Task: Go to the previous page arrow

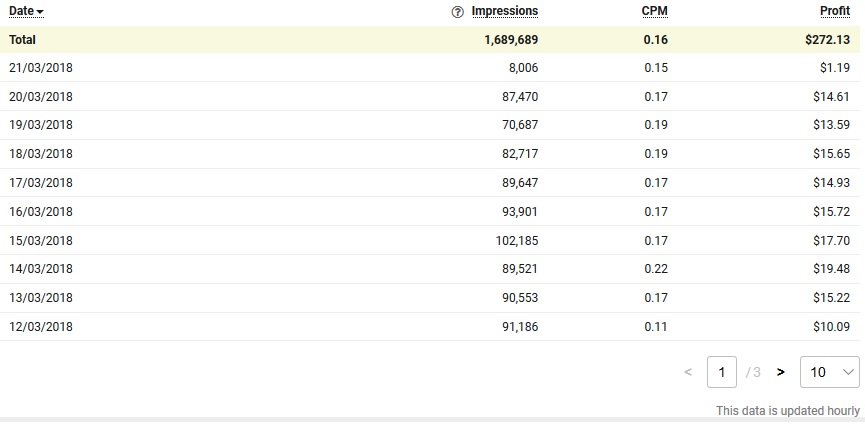Action: click(x=688, y=372)
